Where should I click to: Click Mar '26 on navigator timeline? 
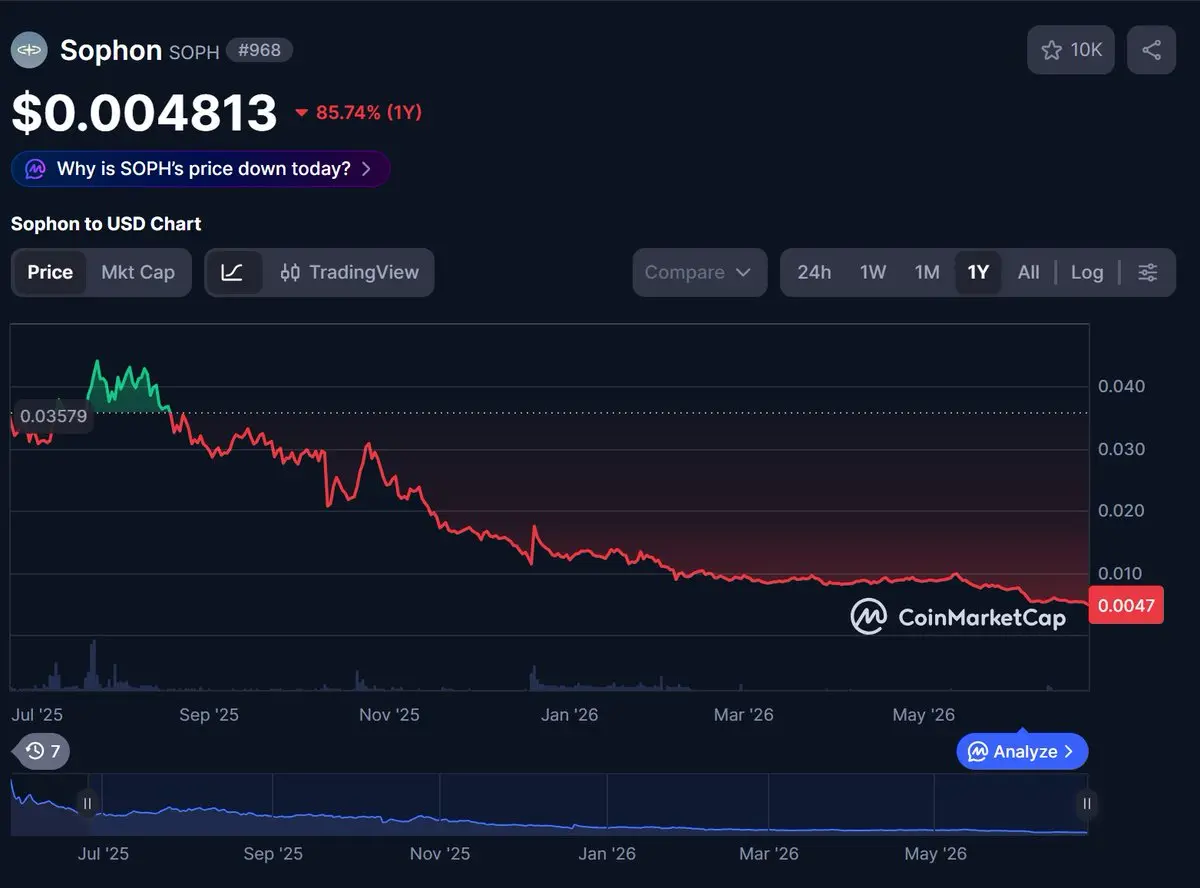[x=768, y=853]
